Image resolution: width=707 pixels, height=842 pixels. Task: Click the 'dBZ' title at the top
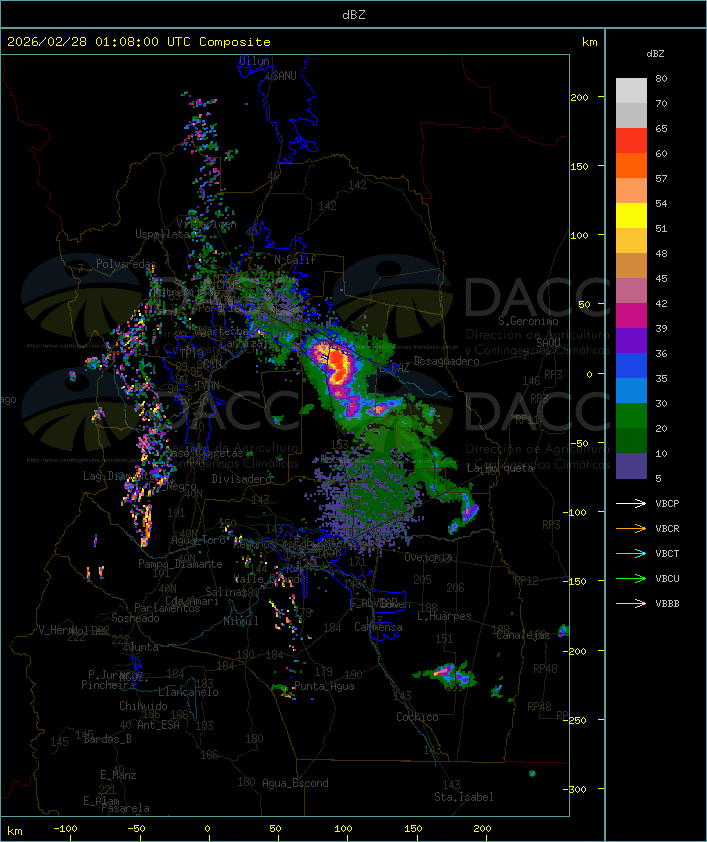(354, 14)
